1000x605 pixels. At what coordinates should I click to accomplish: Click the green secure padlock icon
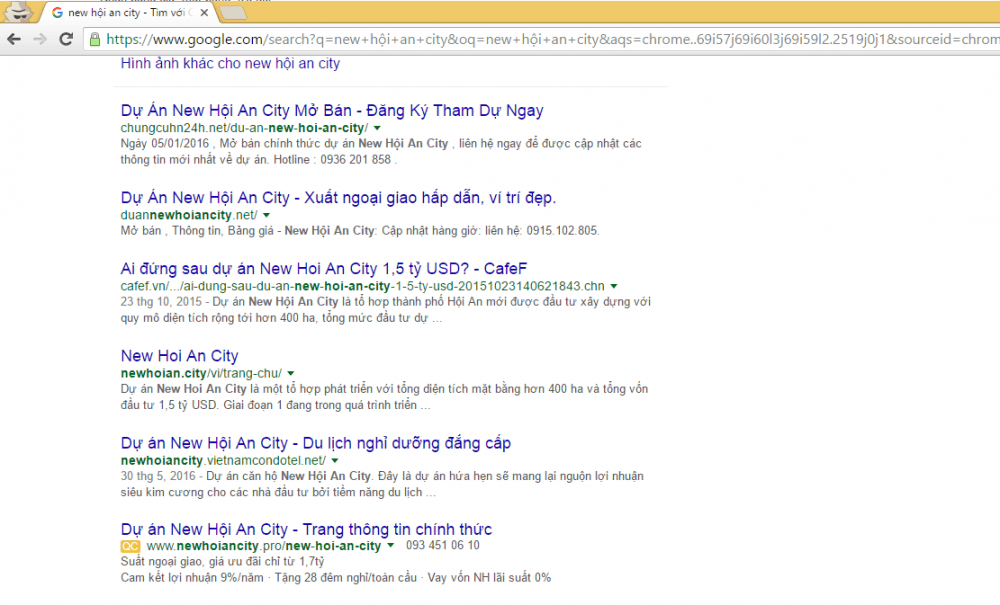(x=95, y=40)
